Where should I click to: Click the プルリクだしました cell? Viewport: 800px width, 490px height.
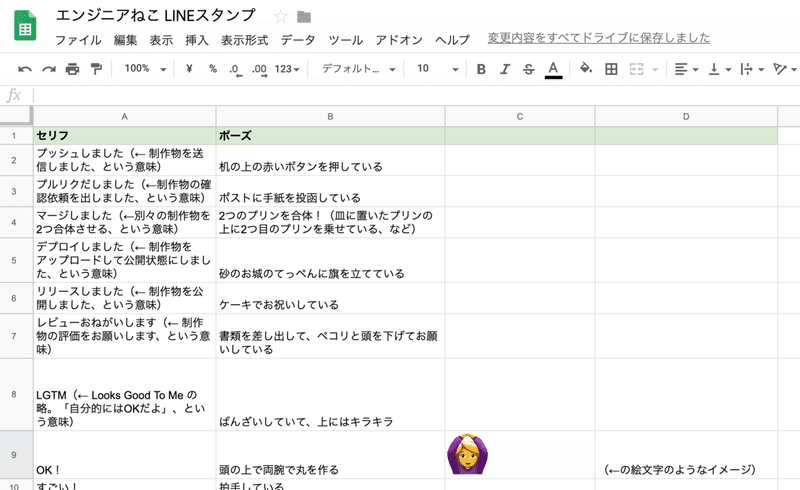(x=124, y=191)
